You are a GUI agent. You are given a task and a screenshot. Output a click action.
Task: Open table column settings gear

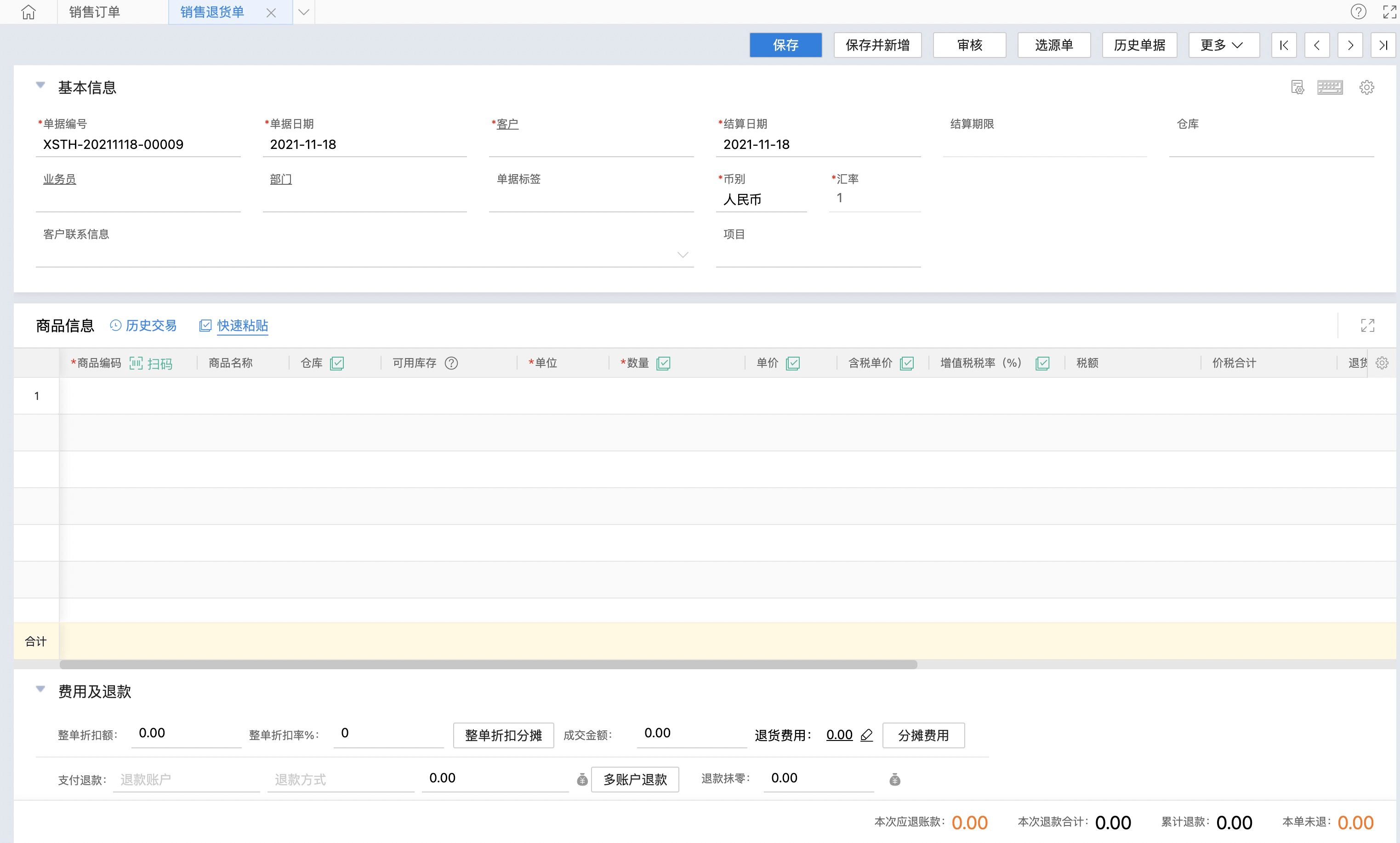1382,363
